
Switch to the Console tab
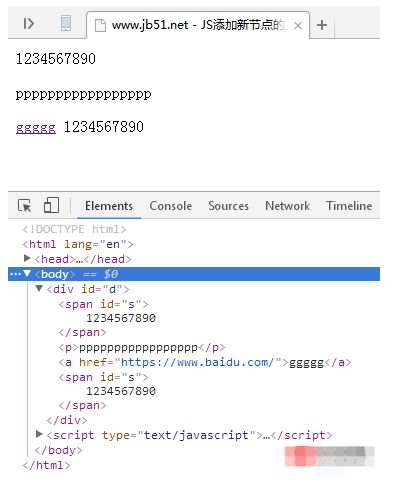(170, 206)
